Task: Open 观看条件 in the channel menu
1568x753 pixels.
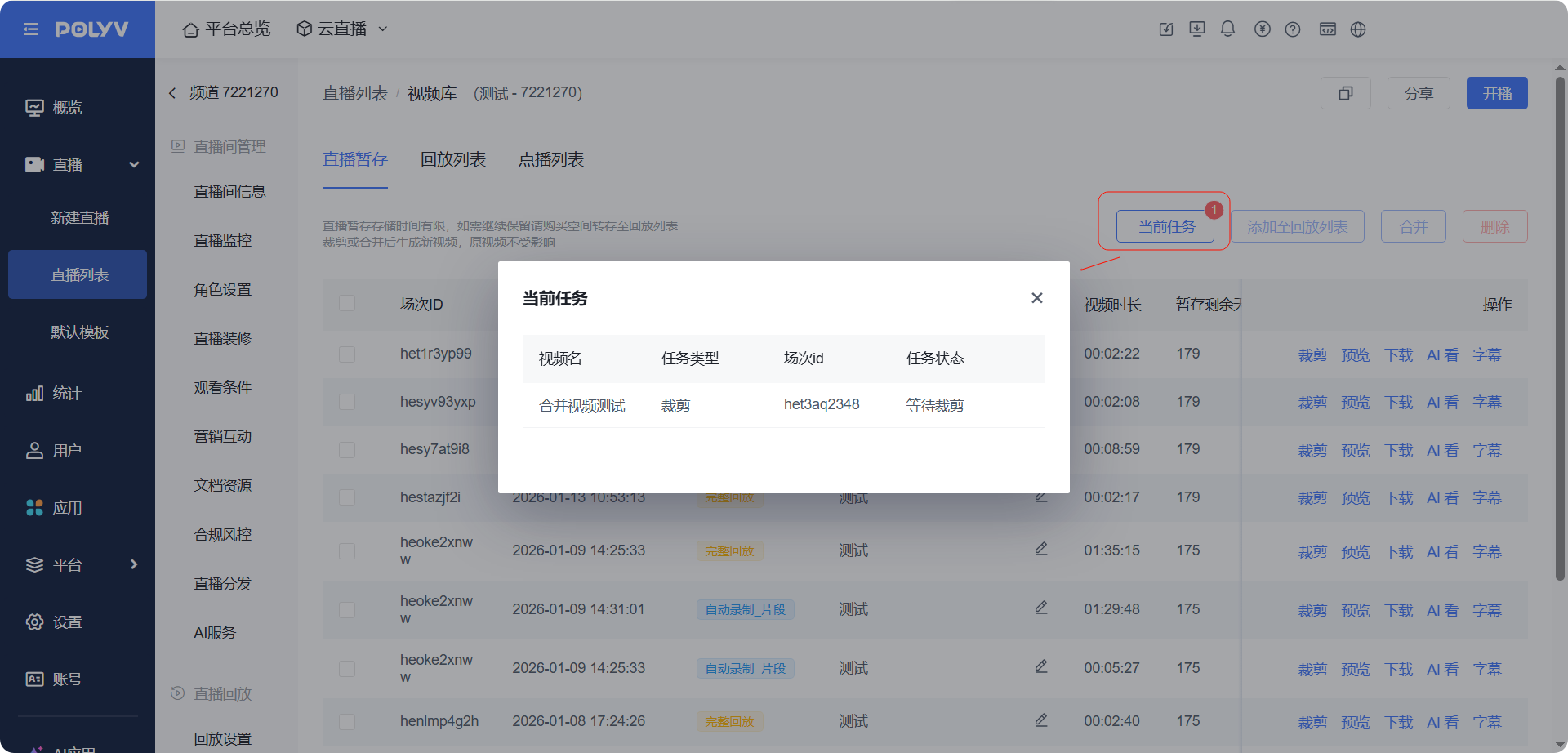Action: [222, 388]
